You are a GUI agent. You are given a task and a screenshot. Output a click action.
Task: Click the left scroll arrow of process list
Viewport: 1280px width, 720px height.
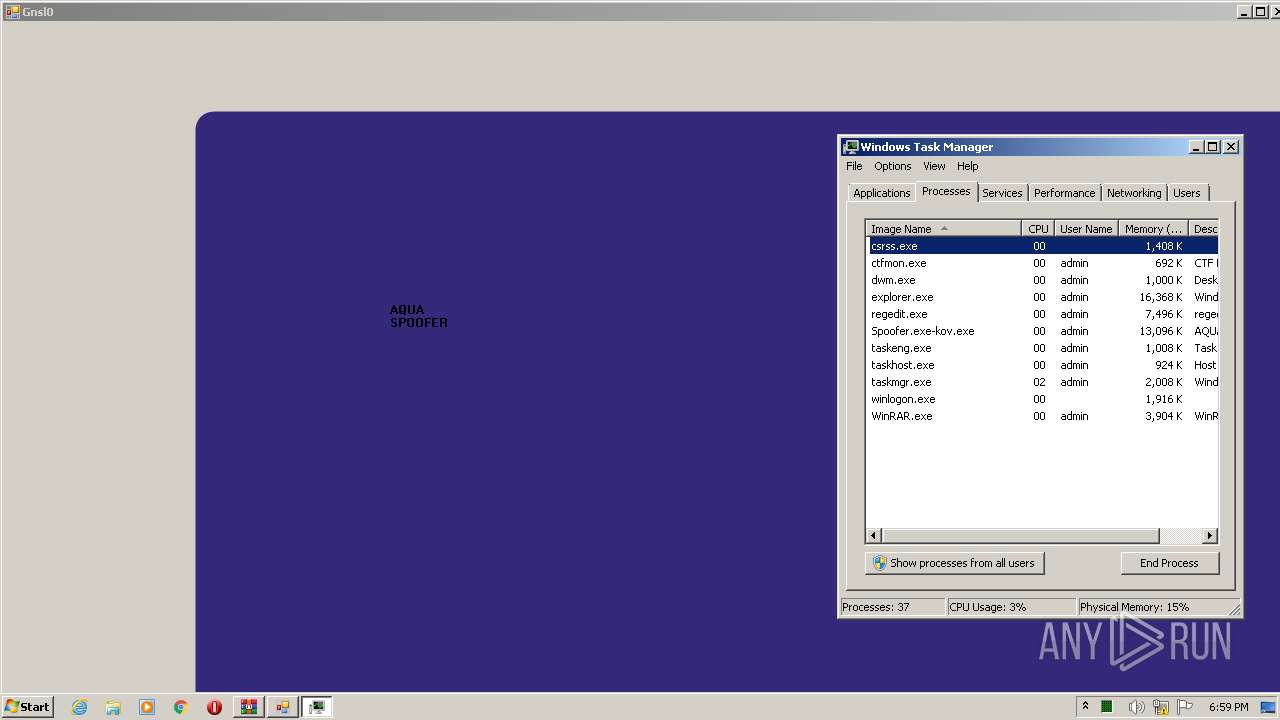tap(873, 536)
